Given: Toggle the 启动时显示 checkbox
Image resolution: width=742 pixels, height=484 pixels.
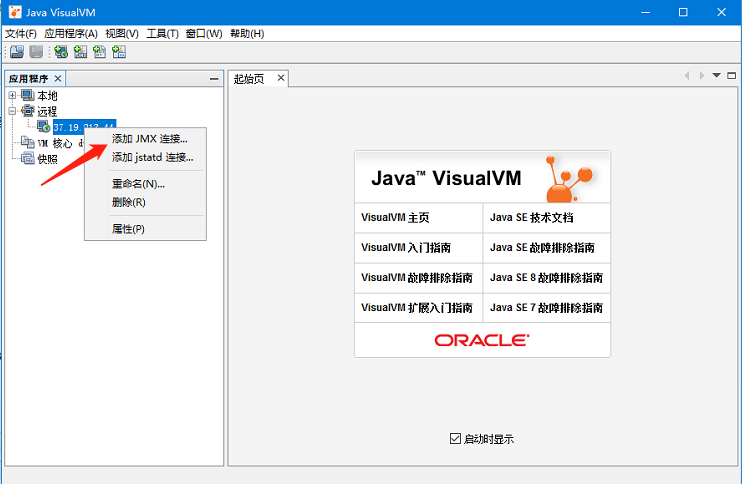Looking at the screenshot, I should pyautogui.click(x=455, y=439).
